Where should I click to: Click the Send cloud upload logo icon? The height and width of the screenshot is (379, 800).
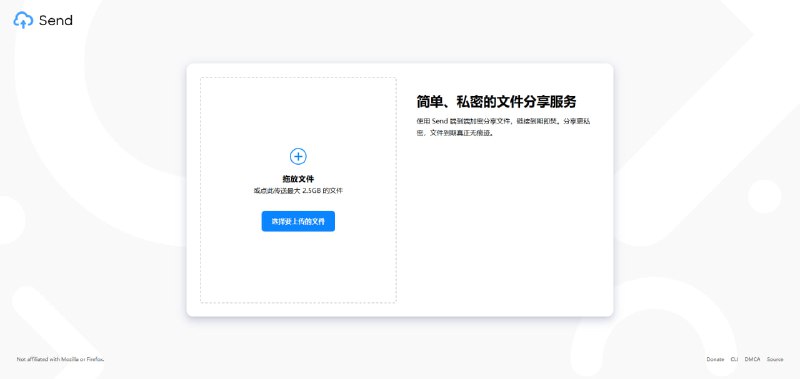pos(23,20)
